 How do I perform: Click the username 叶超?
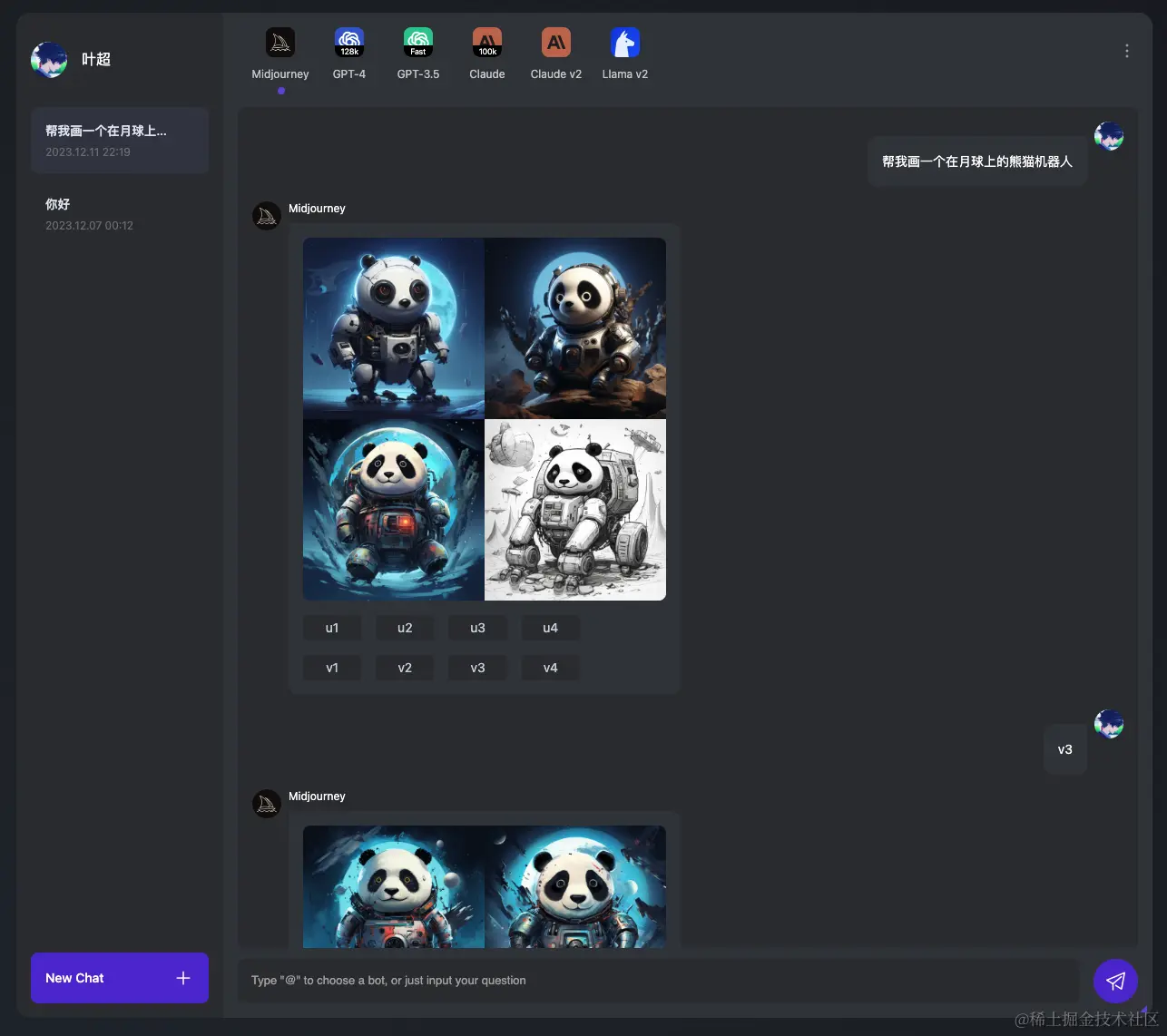[x=96, y=60]
